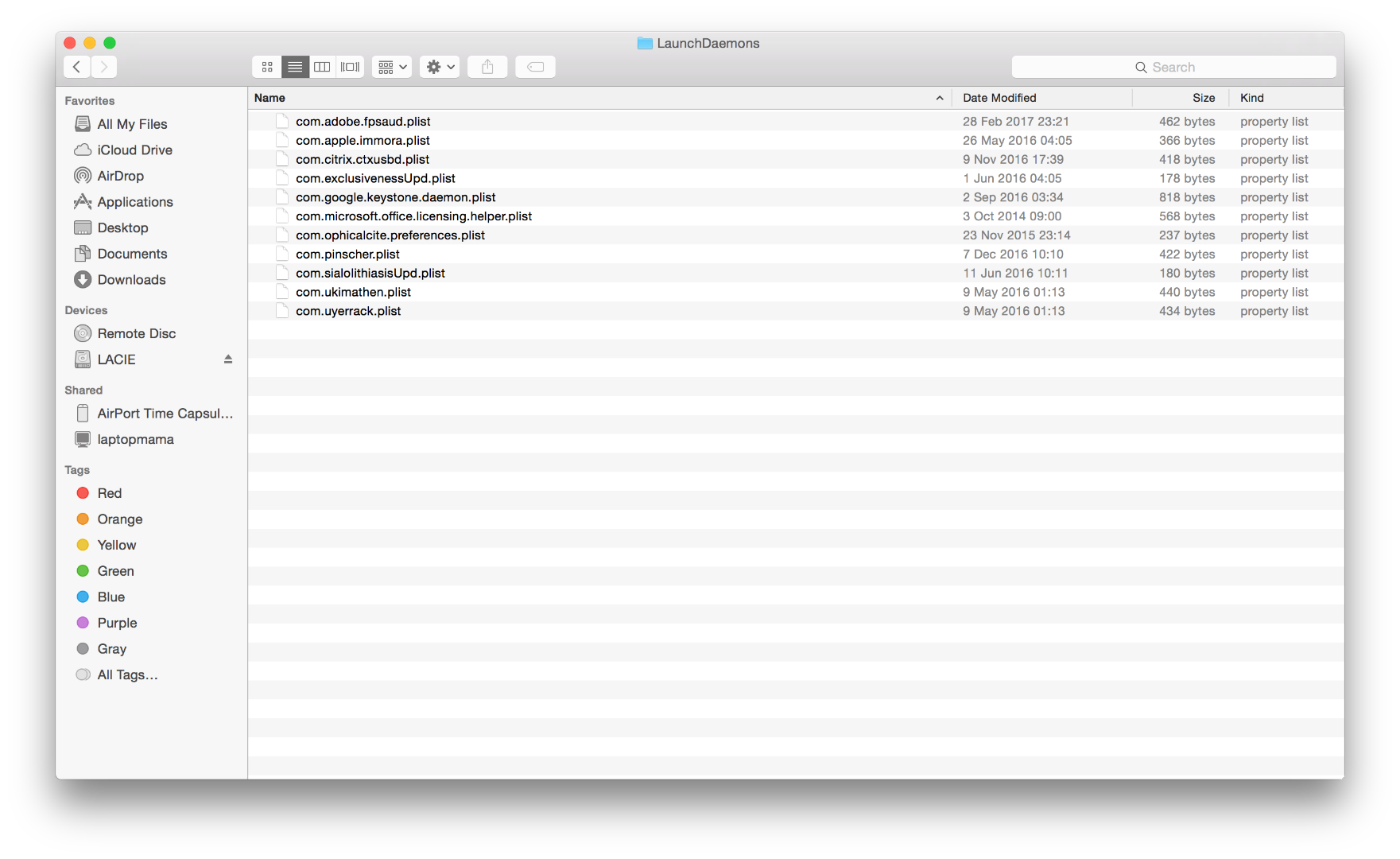Open iCloud Drive in sidebar
This screenshot has width=1400, height=859.
(x=134, y=150)
